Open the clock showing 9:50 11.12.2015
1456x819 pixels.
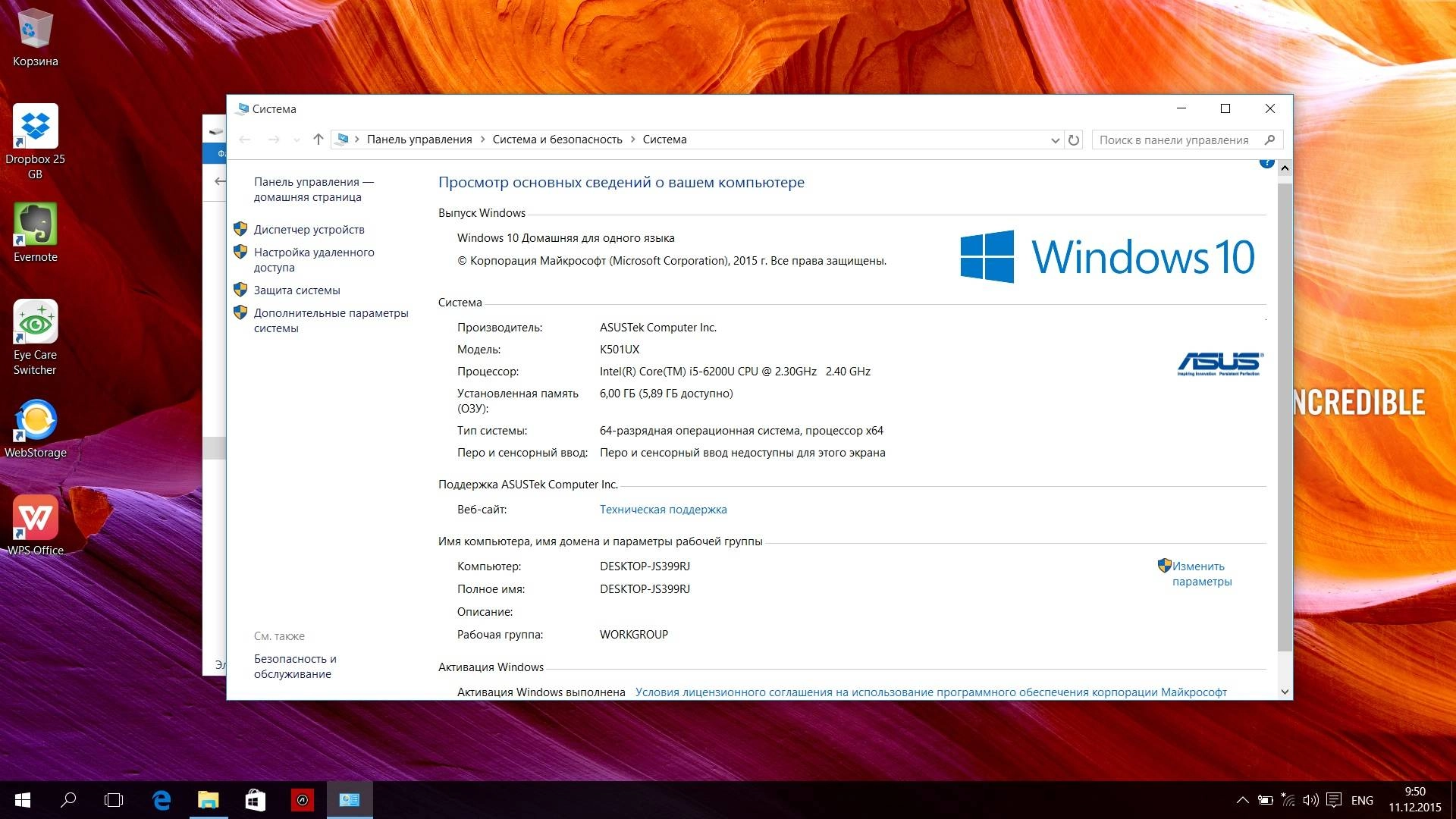pyautogui.click(x=1415, y=800)
